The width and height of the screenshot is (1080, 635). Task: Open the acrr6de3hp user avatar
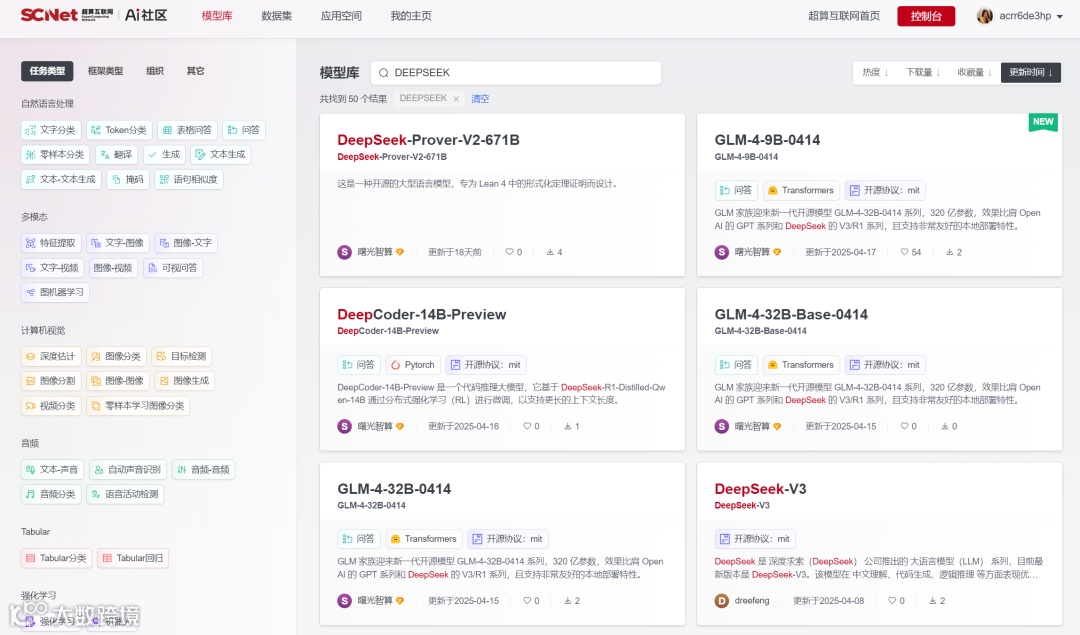tap(985, 16)
